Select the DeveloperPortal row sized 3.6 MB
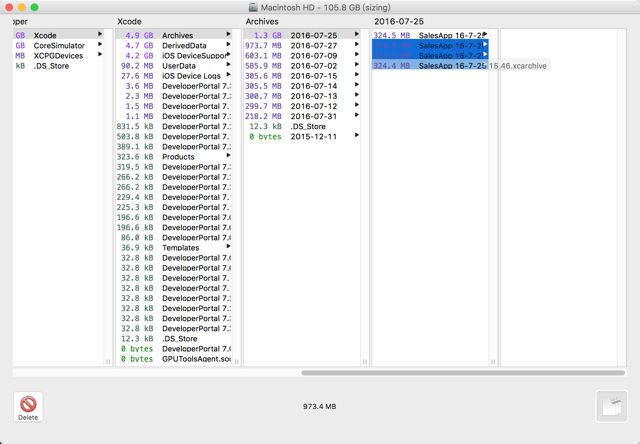Viewport: 640px width, 444px height. coord(174,86)
